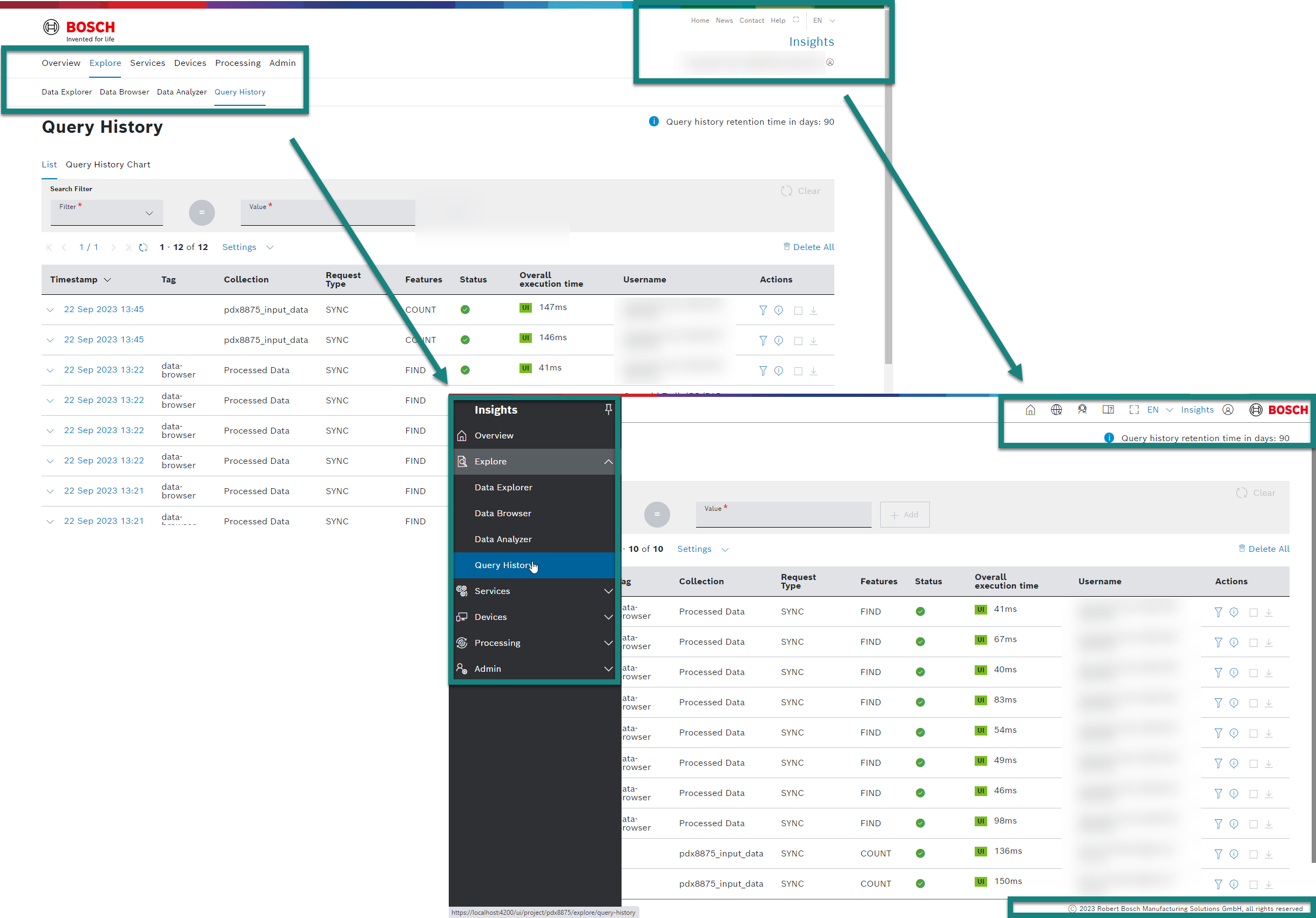Viewport: 1316px width, 918px height.
Task: Pin the Insights sidebar with pin icon
Action: coord(608,409)
